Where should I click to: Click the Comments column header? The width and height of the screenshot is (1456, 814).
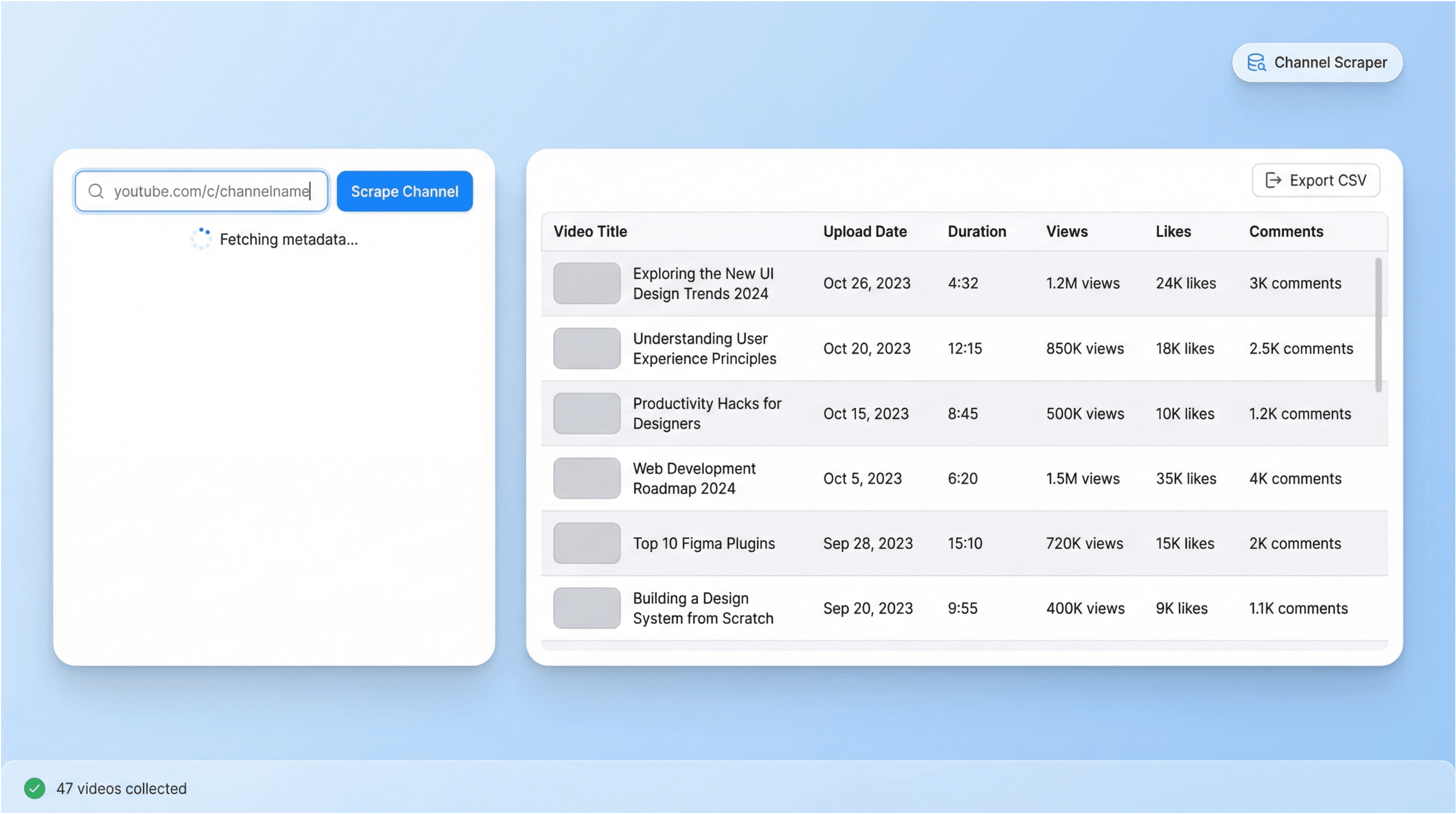coord(1285,231)
